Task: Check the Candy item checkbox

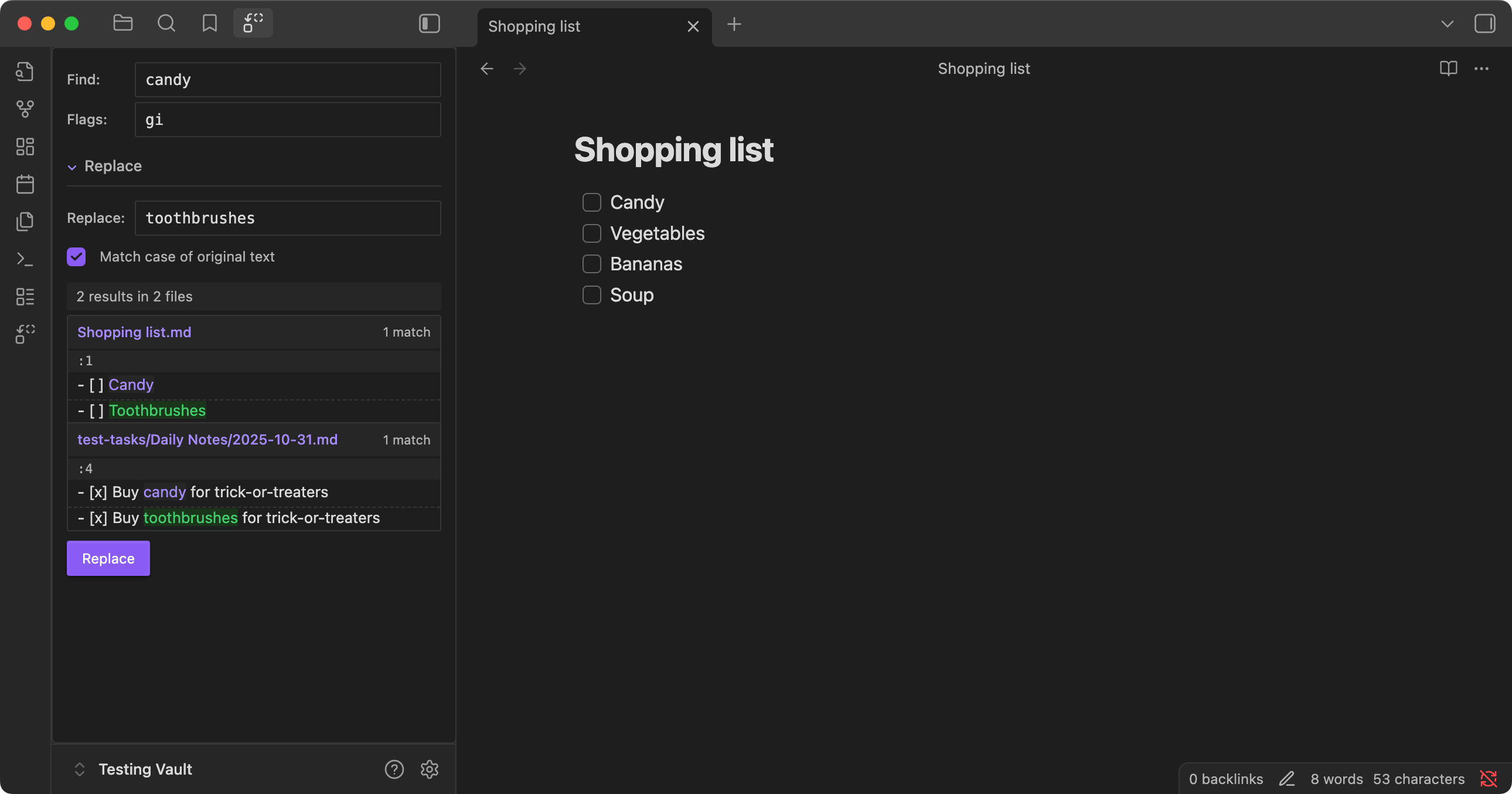Action: pos(591,202)
